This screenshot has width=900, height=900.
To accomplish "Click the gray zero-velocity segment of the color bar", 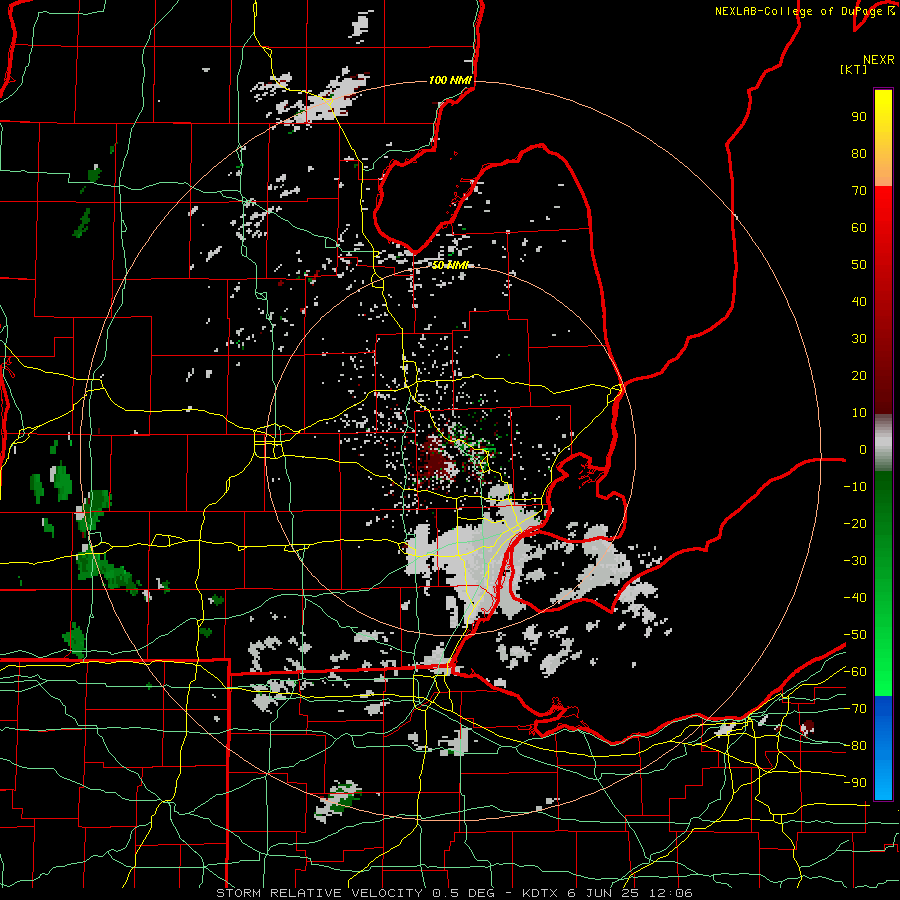I will coord(883,443).
